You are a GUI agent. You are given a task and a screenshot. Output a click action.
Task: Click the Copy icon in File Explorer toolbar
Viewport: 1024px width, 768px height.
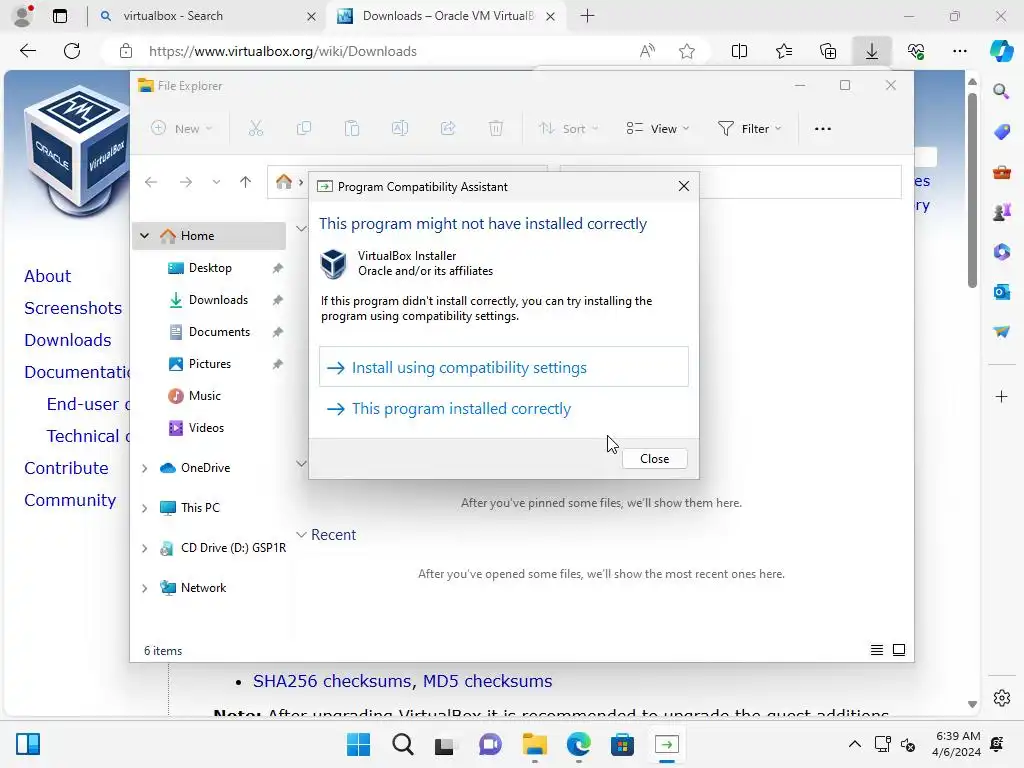[304, 129]
